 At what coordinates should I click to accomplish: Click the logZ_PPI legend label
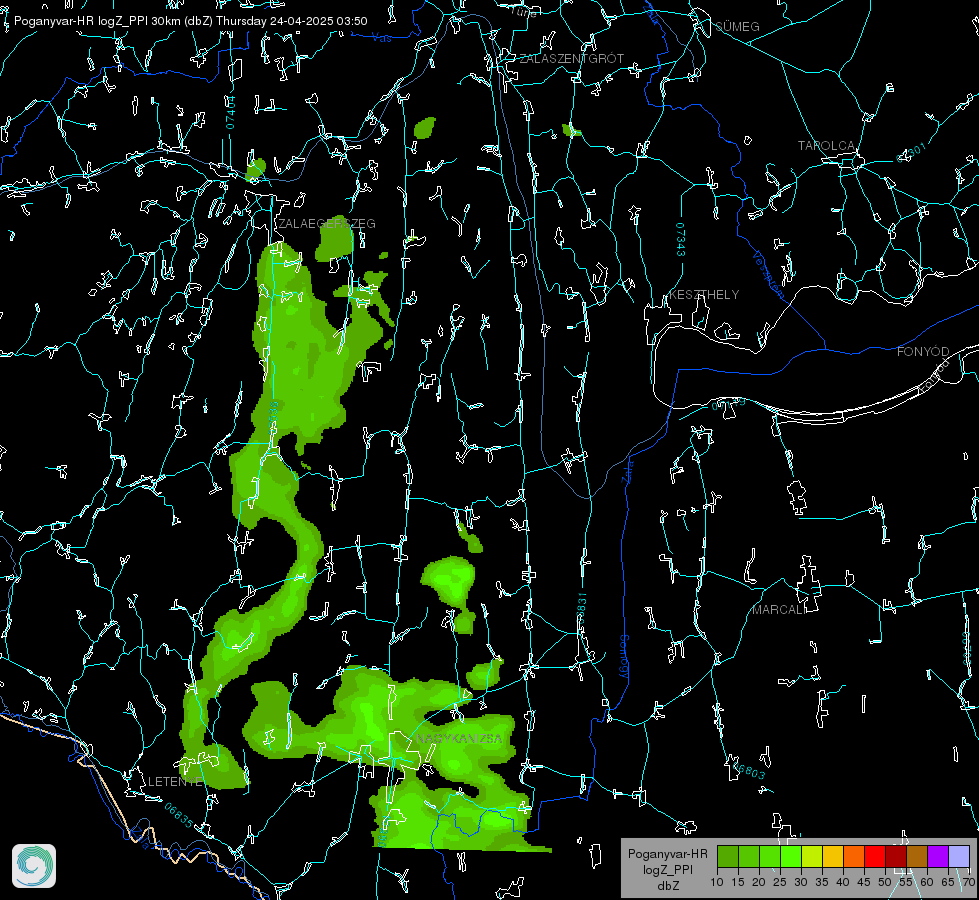point(667,869)
